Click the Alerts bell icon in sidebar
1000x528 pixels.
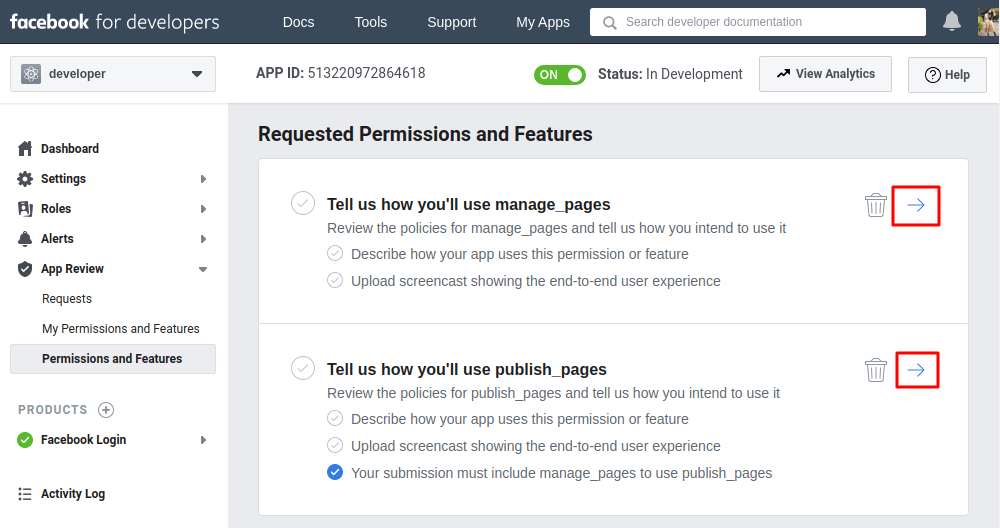pos(25,238)
